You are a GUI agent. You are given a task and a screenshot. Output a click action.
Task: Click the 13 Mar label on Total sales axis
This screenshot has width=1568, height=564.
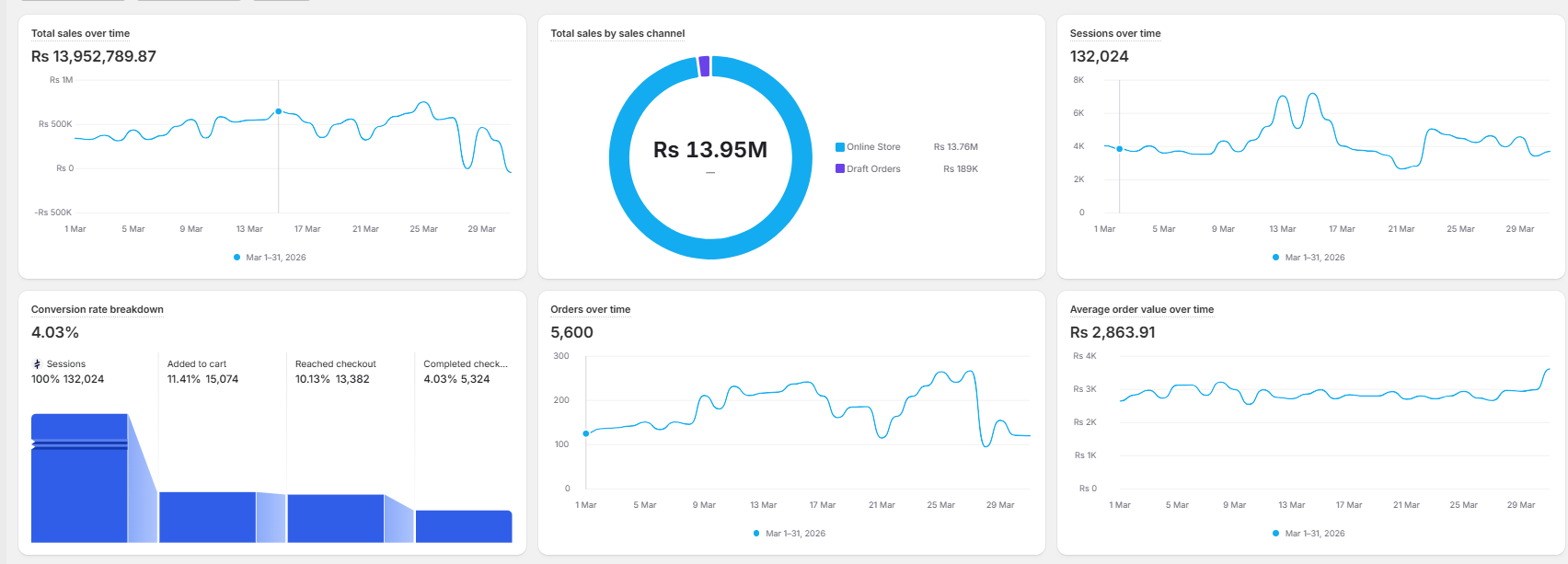[249, 229]
